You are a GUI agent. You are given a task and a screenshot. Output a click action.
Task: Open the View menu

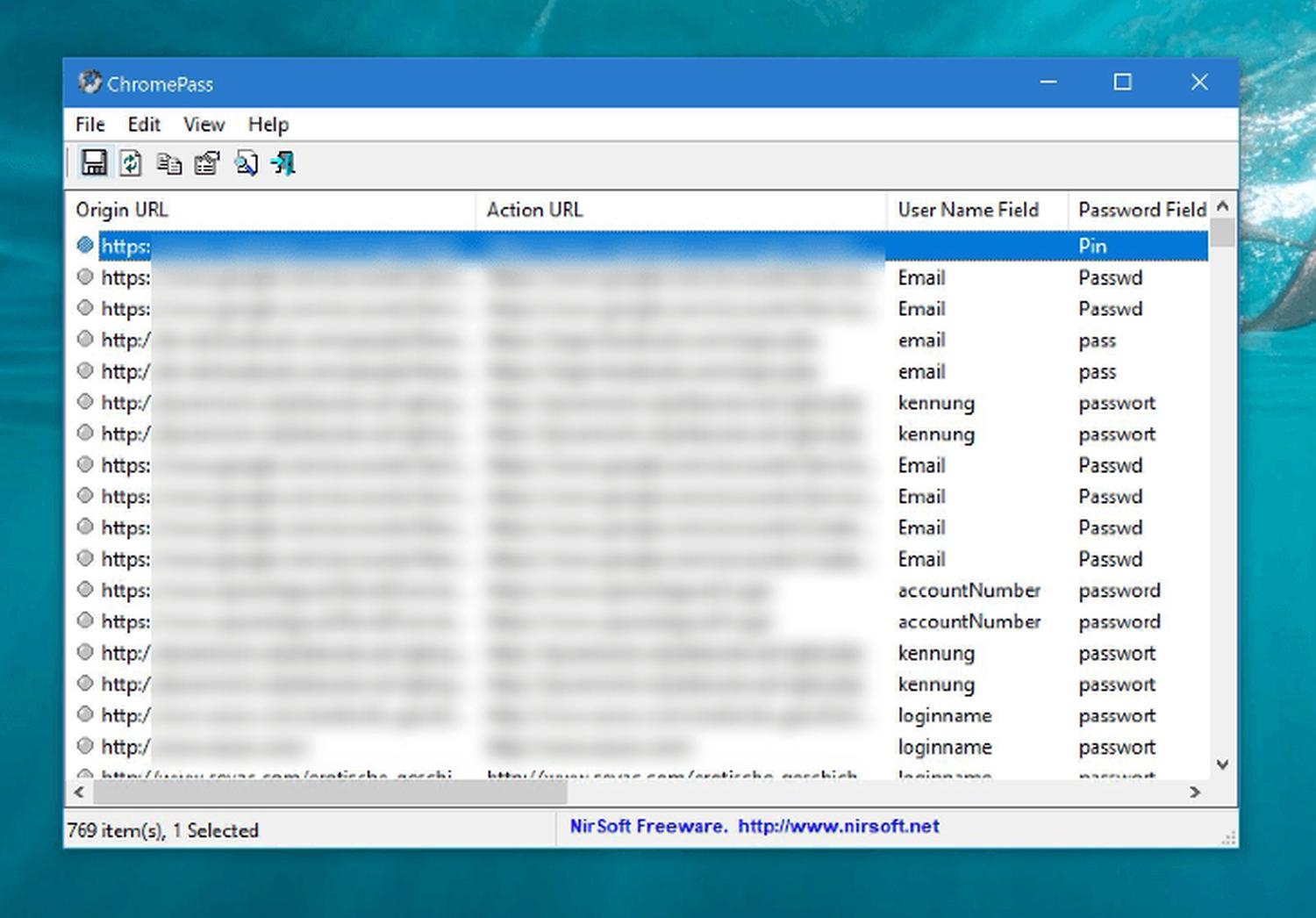[x=204, y=125]
